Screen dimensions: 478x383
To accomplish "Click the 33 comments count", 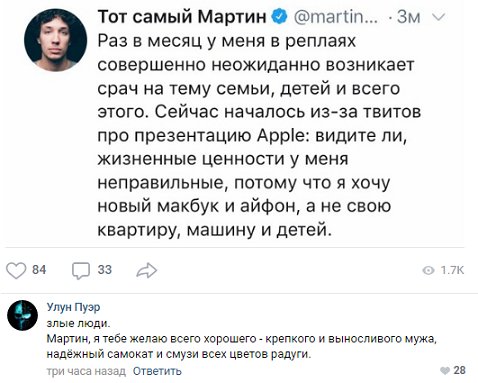I will coord(105,270).
